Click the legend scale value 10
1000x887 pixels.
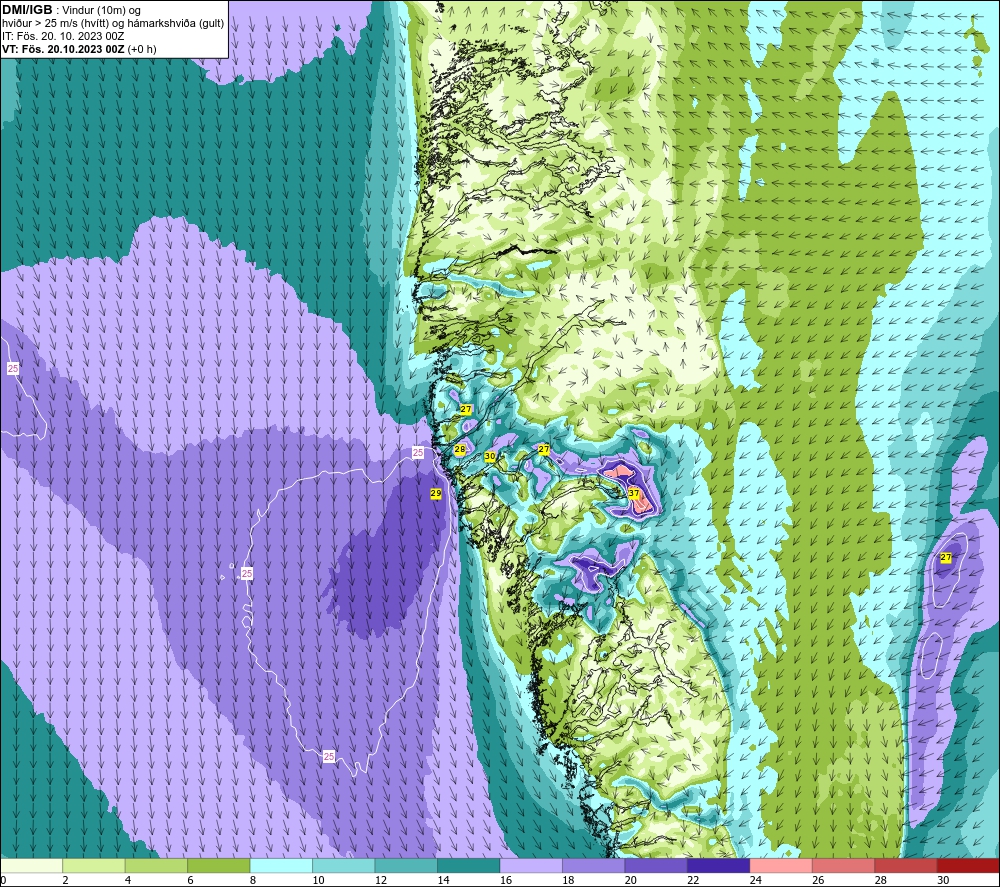[318, 880]
